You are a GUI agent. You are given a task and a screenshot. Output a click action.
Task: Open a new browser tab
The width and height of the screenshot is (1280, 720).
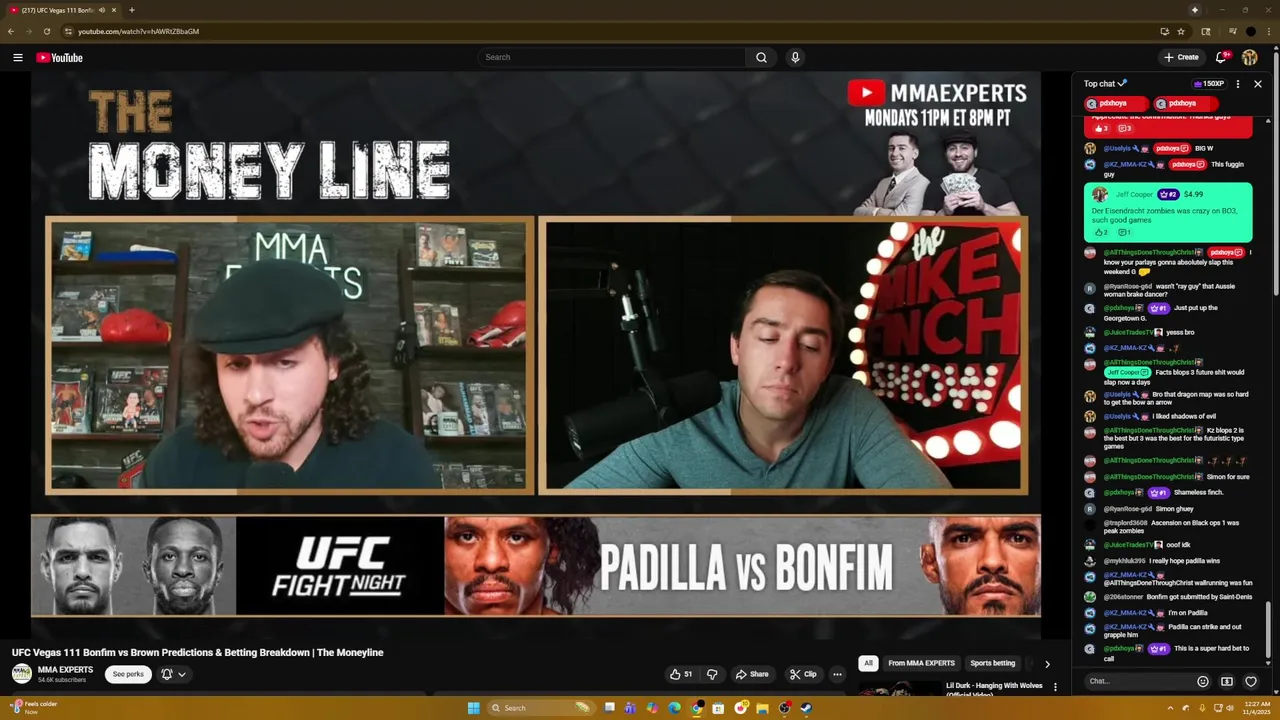[x=131, y=10]
